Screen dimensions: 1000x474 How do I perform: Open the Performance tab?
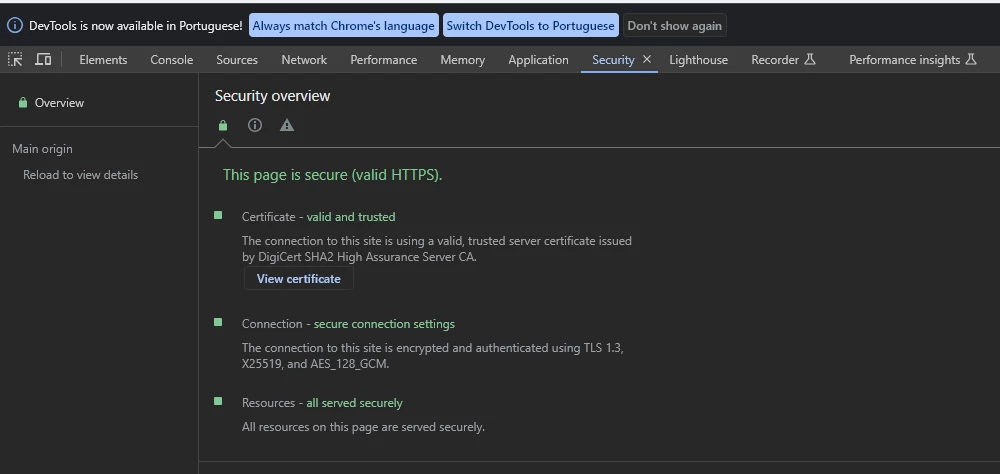tap(383, 60)
